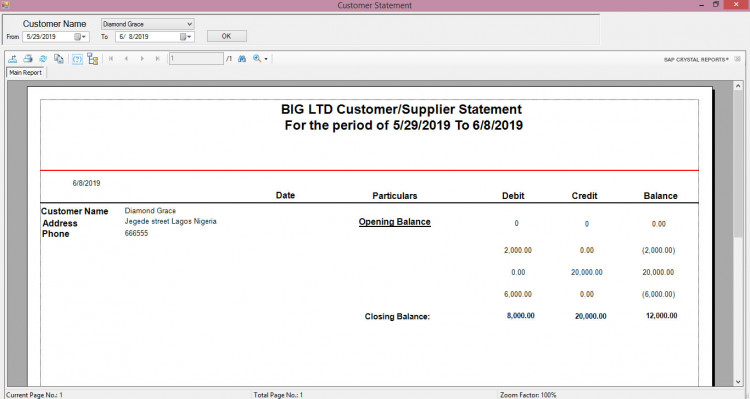The image size is (750, 399).
Task: Select the Main Report tab
Action: point(26,73)
